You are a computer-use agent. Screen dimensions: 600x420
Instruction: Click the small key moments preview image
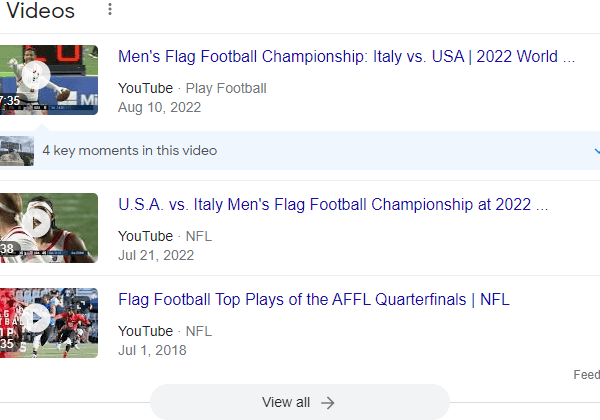click(x=17, y=151)
